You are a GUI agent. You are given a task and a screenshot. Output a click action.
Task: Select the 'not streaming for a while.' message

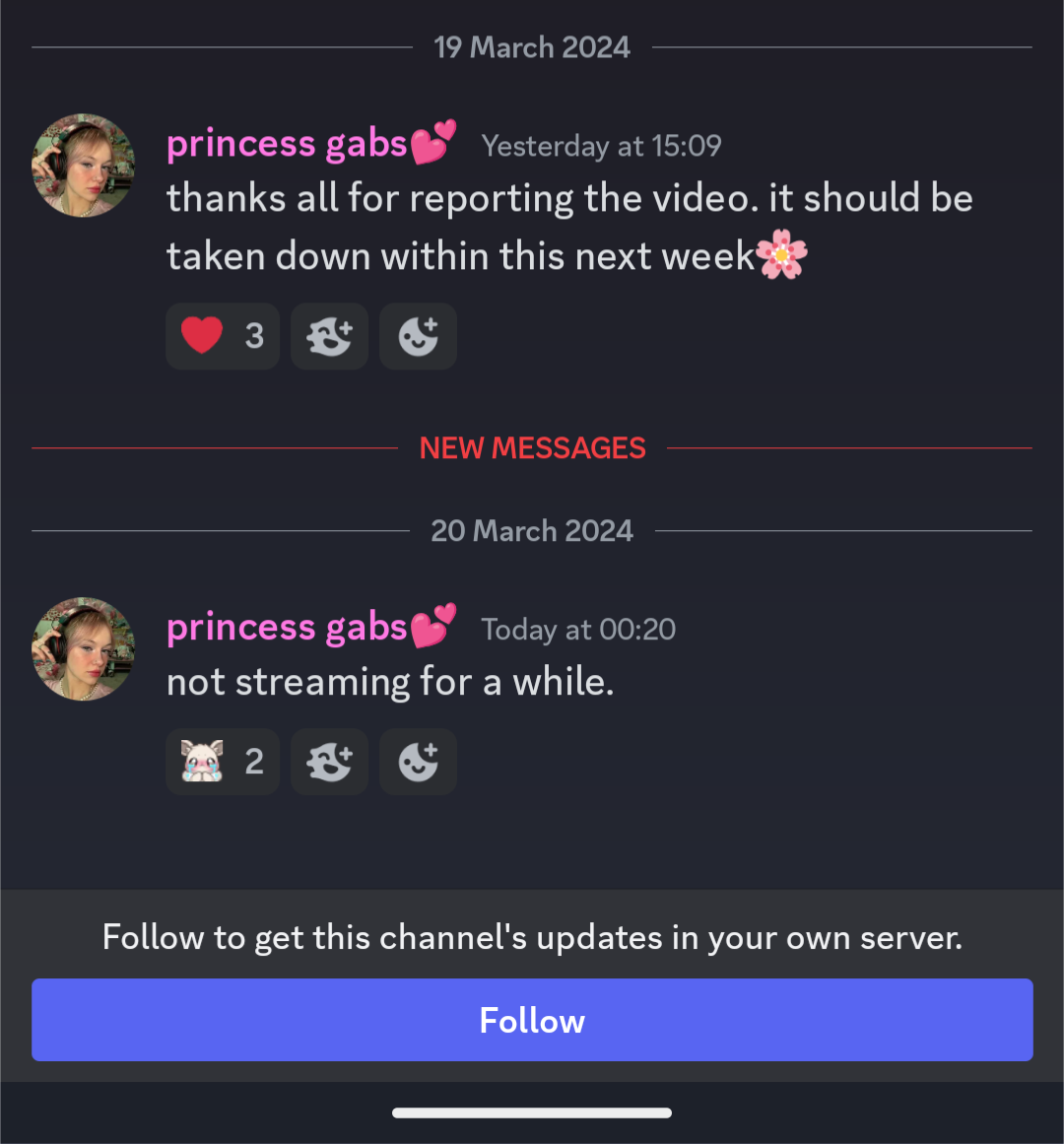390,682
